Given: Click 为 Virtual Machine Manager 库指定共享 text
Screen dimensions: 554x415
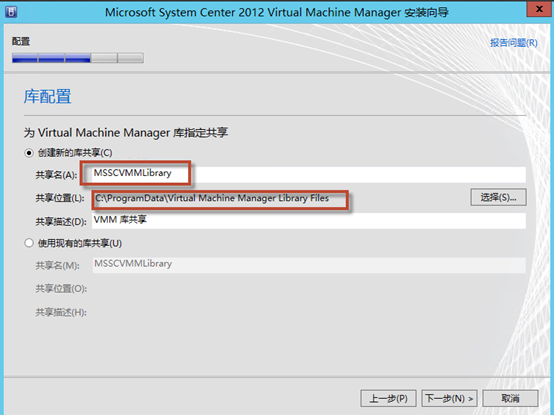Looking at the screenshot, I should coord(126,133).
